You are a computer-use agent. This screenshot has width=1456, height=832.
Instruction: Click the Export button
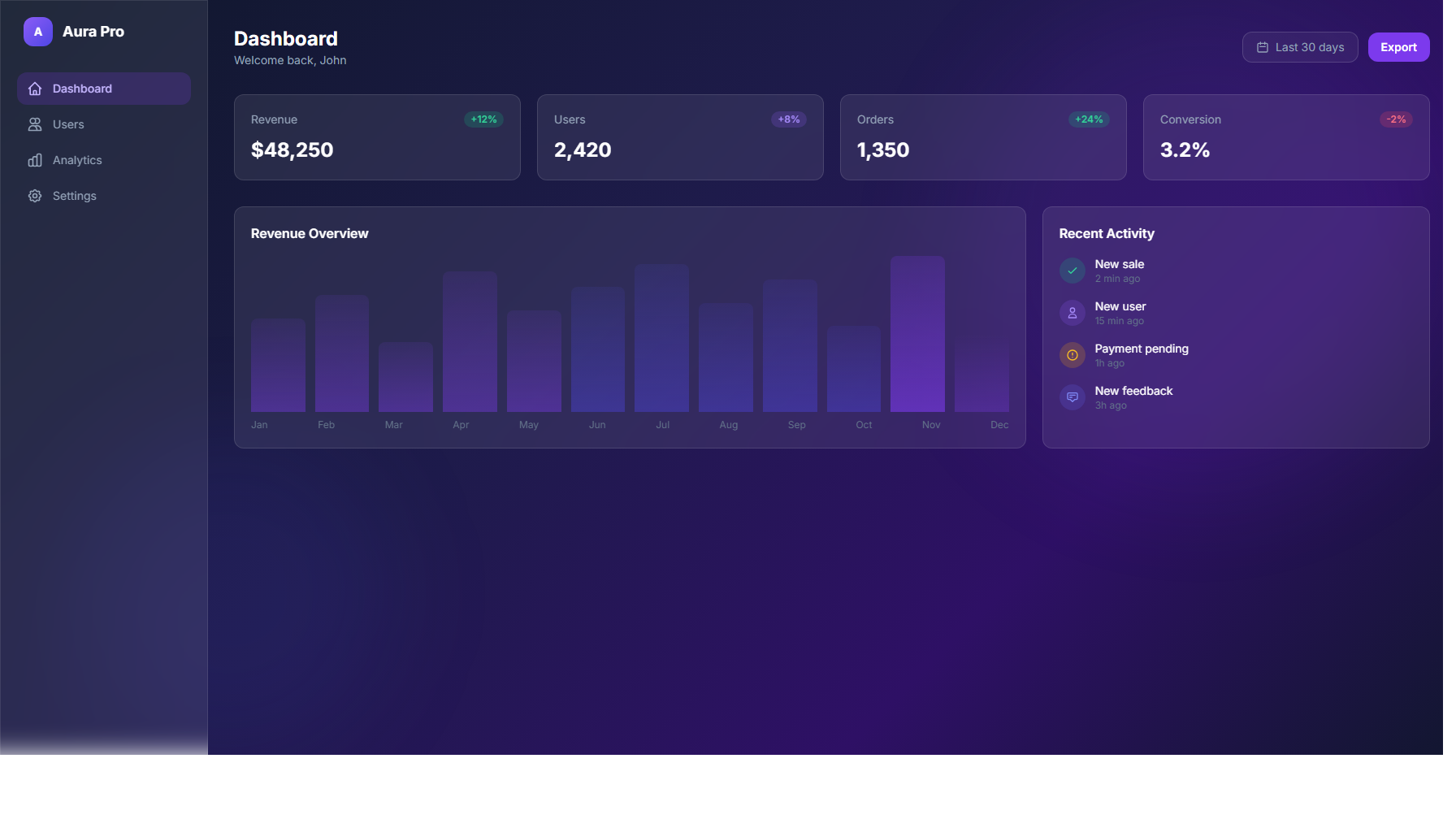coord(1399,47)
